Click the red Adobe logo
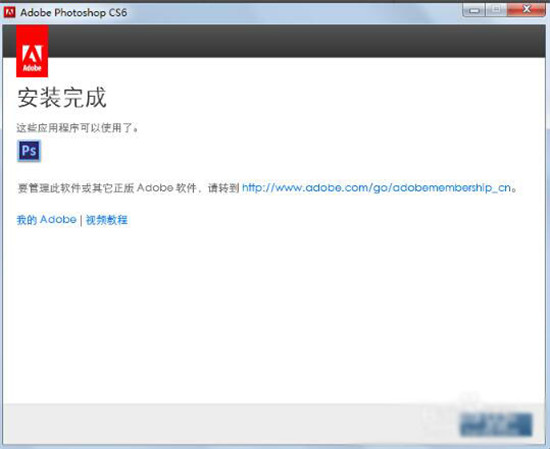550x449 pixels. (32, 51)
